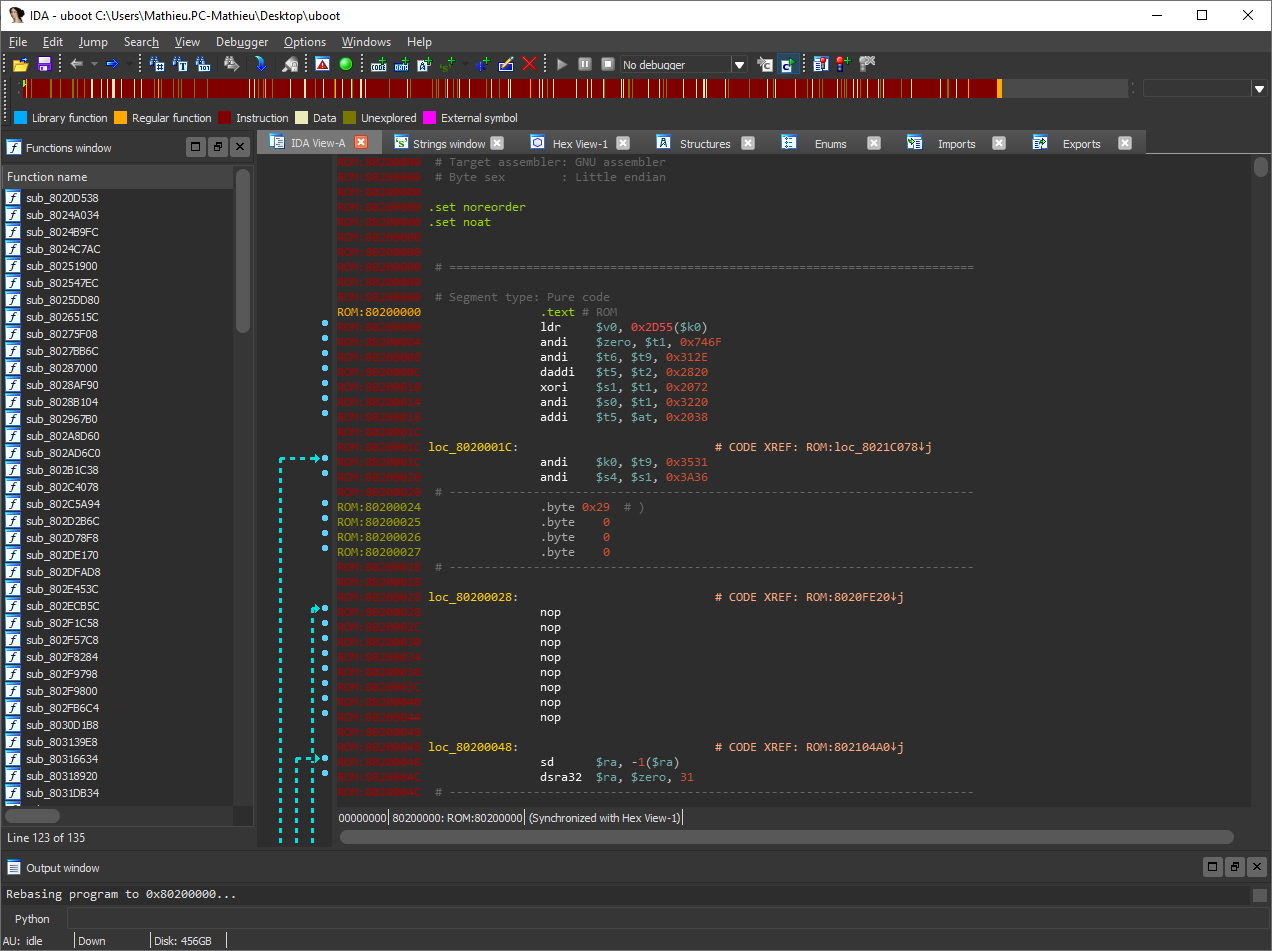Click the Python command input field
Image resolution: width=1272 pixels, height=951 pixels.
[x=660, y=918]
